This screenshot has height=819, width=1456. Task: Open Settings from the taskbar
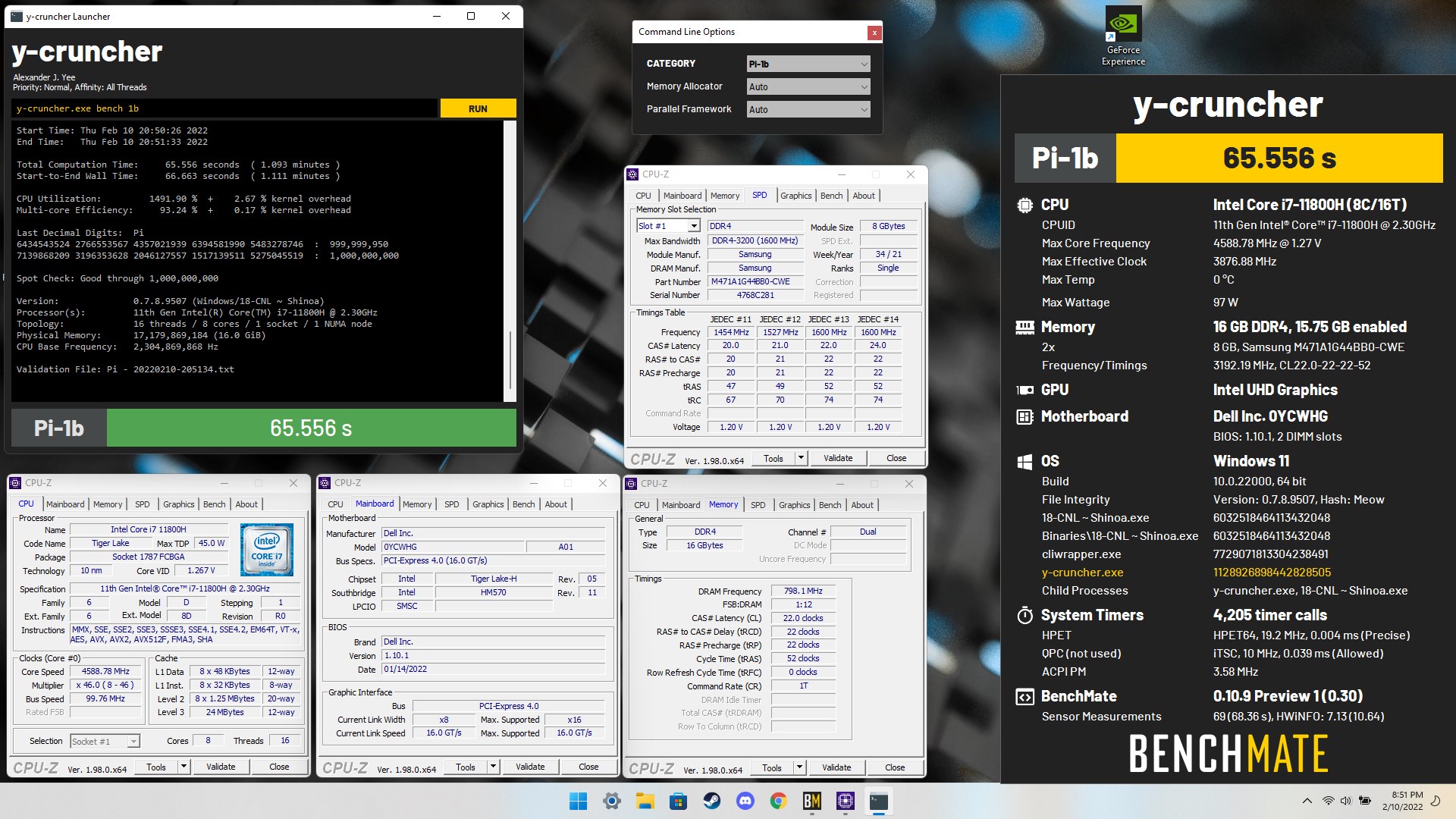tap(612, 801)
